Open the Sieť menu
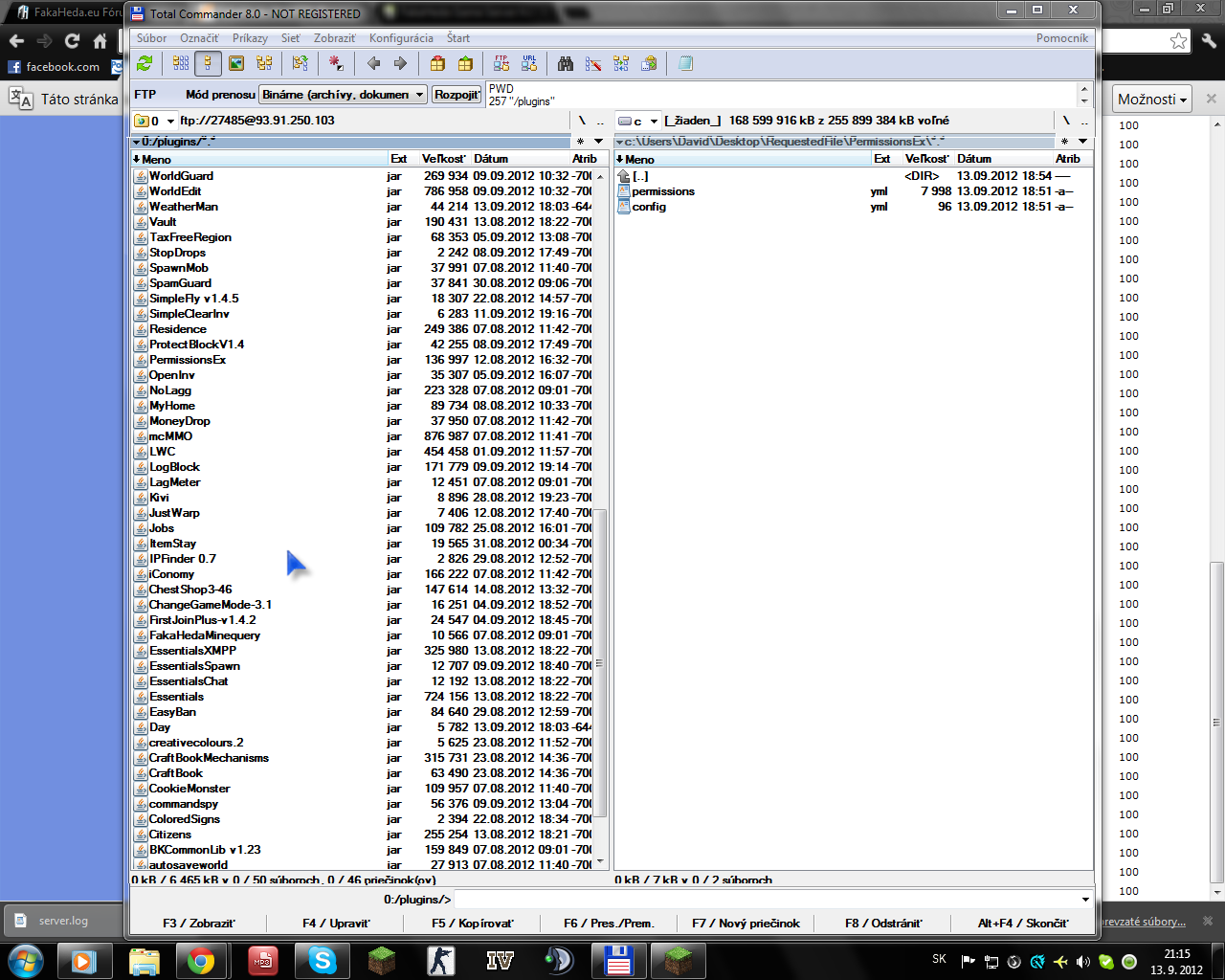The height and width of the screenshot is (980, 1225). click(291, 38)
